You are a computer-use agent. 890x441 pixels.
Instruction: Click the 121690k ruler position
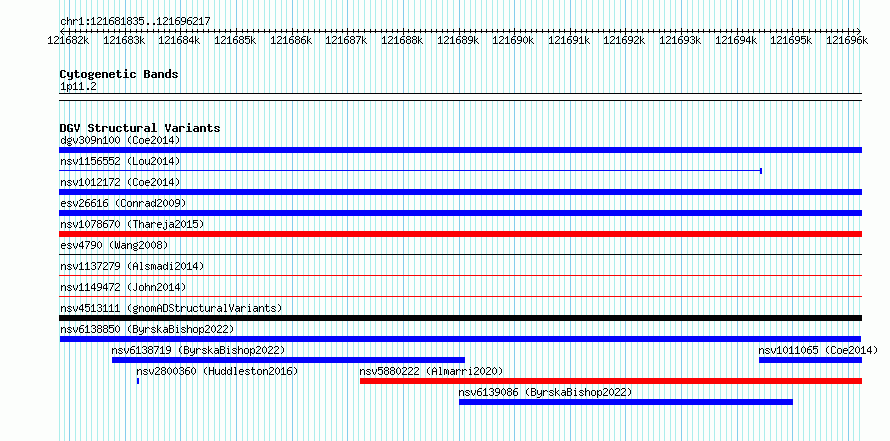tap(513, 40)
